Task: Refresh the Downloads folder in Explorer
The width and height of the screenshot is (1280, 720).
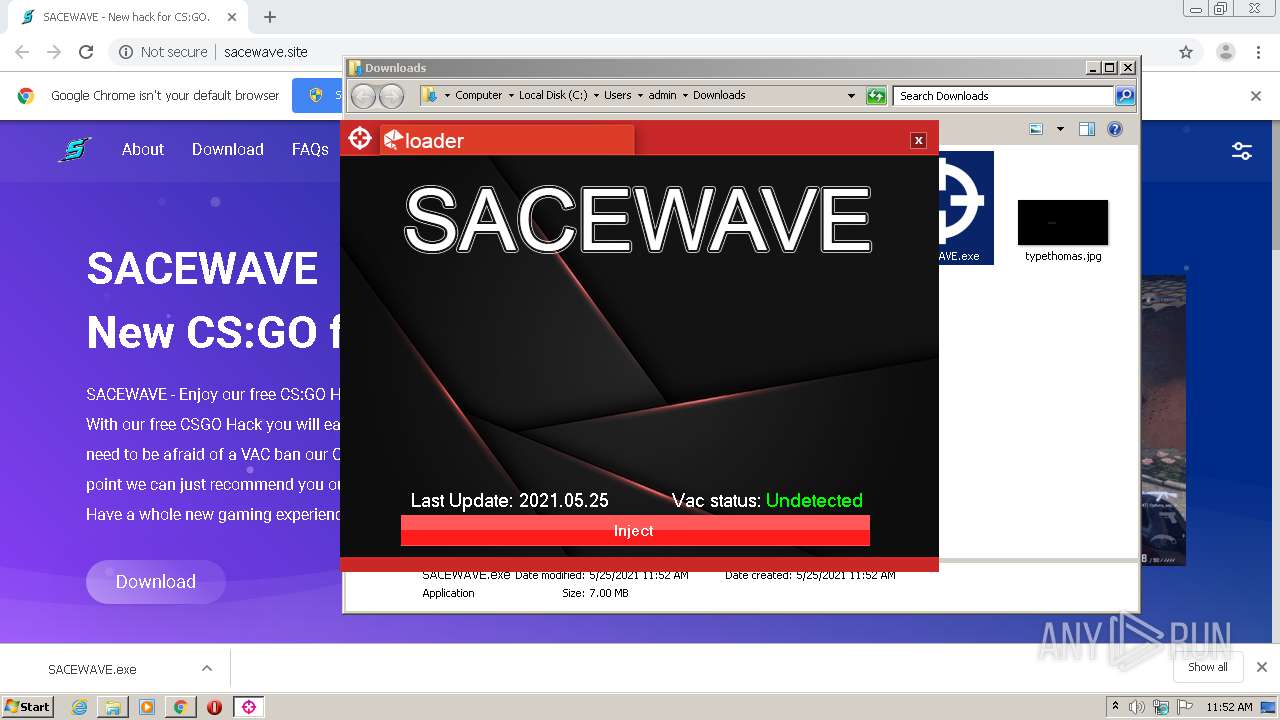Action: (x=876, y=96)
